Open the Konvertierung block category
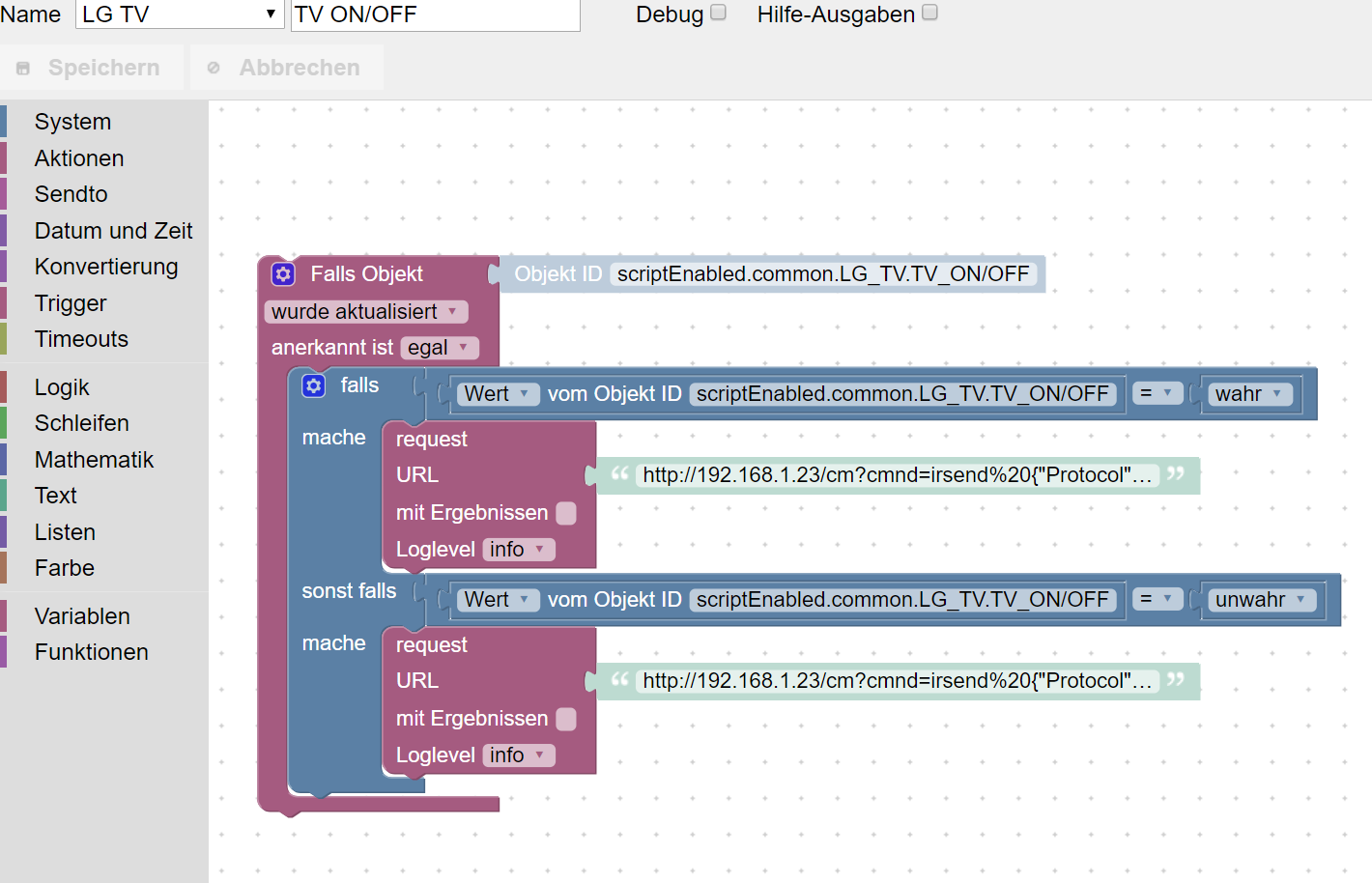 pos(104,267)
